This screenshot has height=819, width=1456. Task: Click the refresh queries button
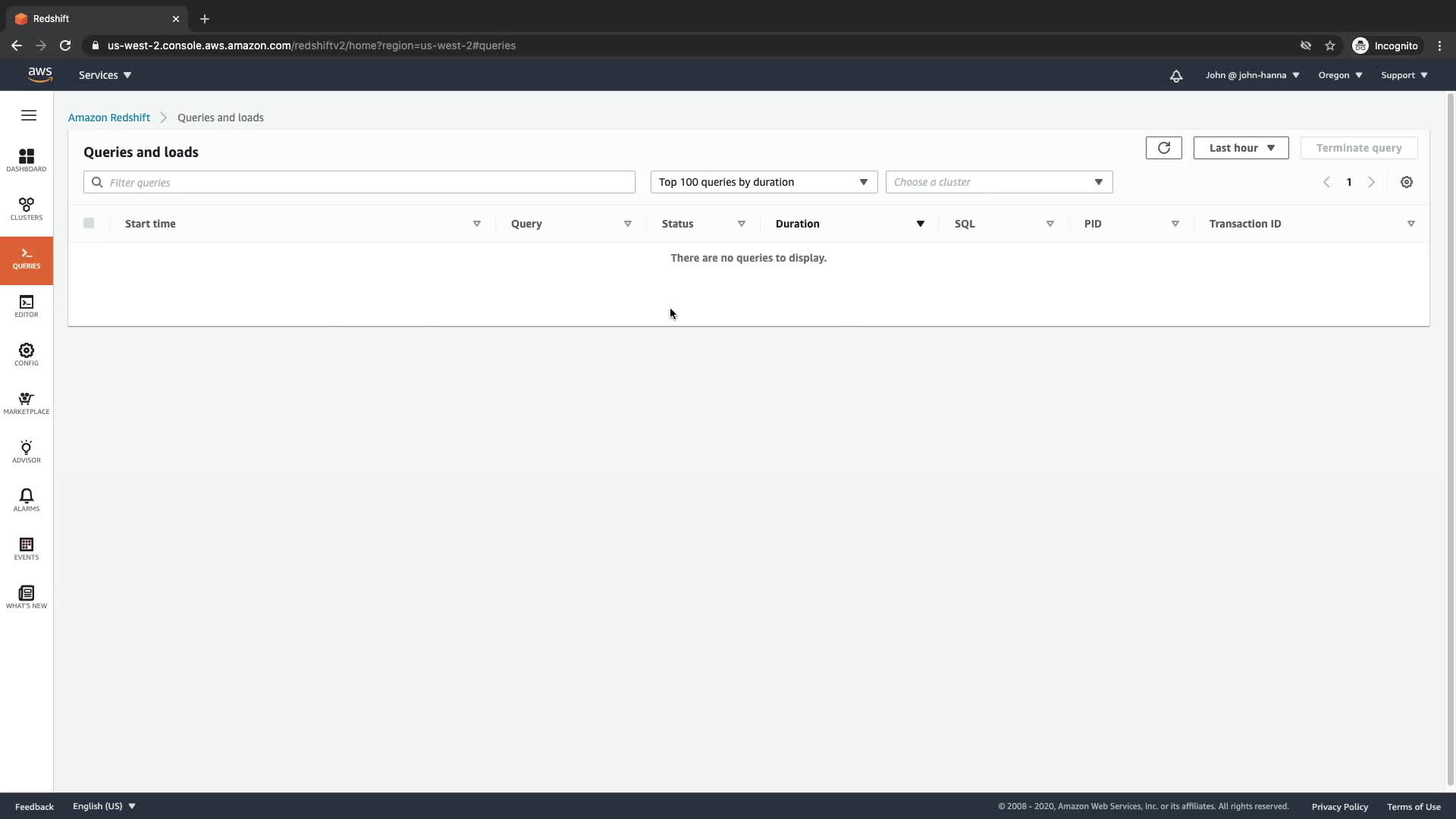(x=1163, y=148)
